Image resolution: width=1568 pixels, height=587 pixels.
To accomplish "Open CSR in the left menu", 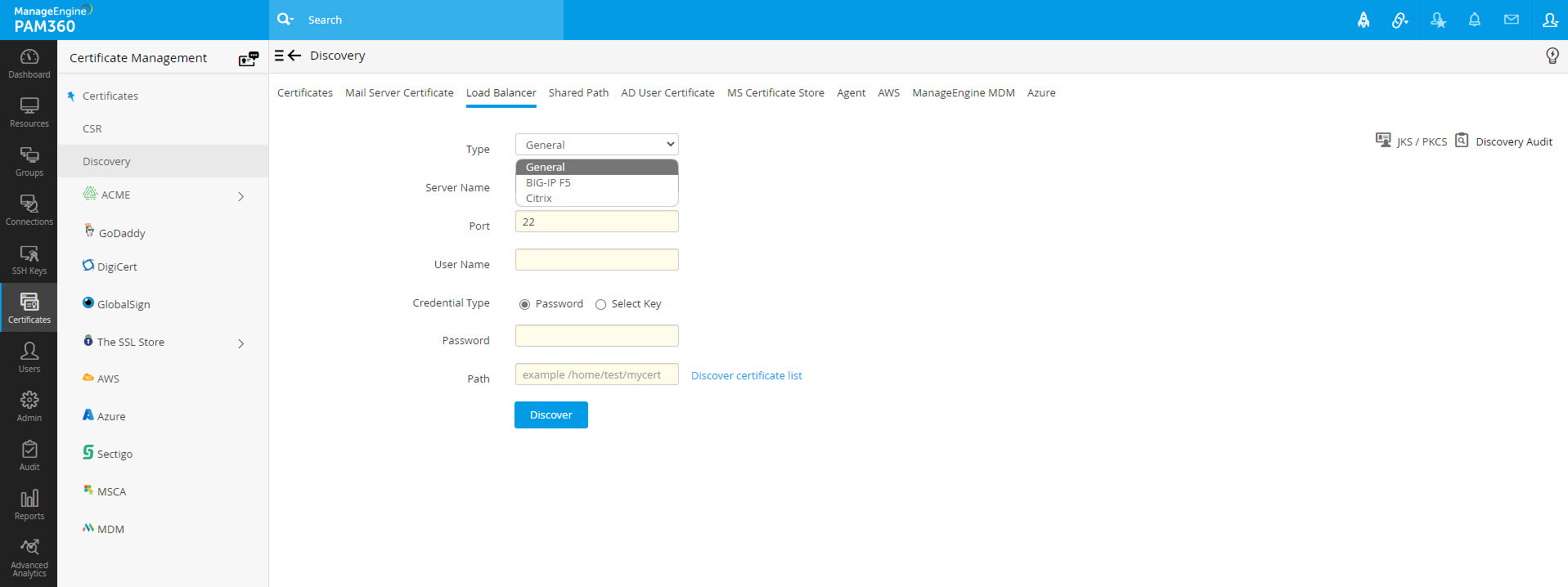I will click(x=92, y=128).
